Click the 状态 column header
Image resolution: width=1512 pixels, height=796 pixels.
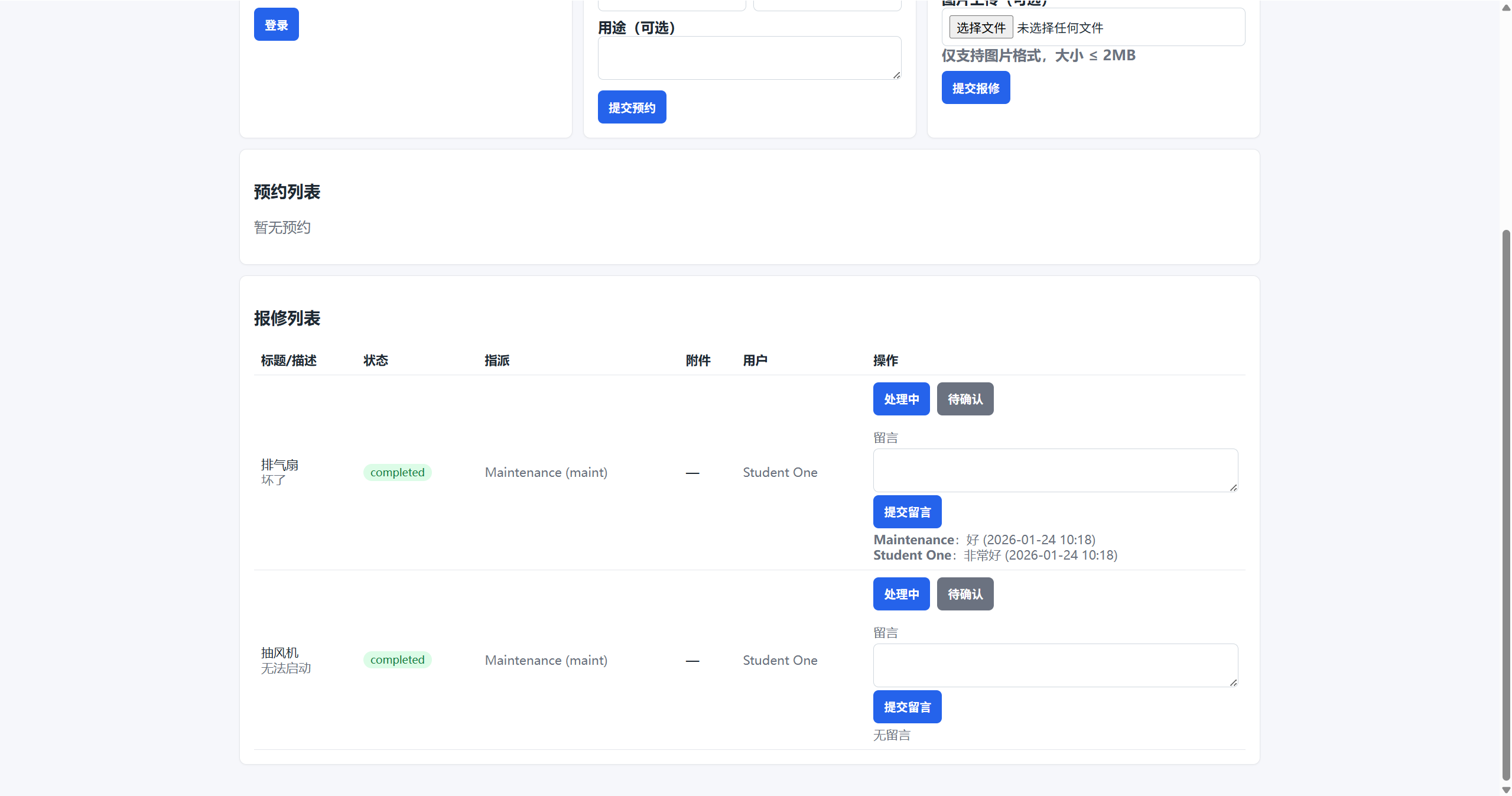point(376,360)
